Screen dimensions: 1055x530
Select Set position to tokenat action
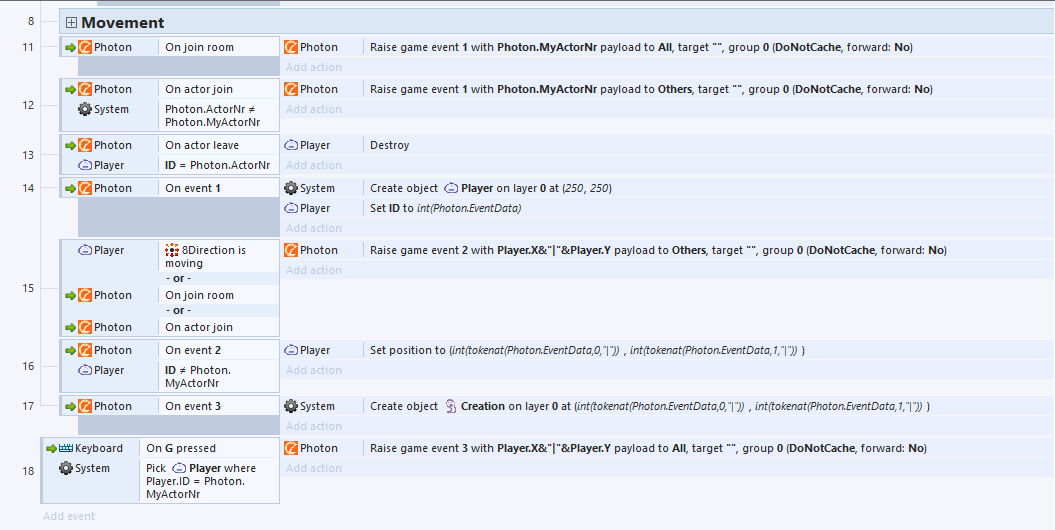[x=587, y=350]
